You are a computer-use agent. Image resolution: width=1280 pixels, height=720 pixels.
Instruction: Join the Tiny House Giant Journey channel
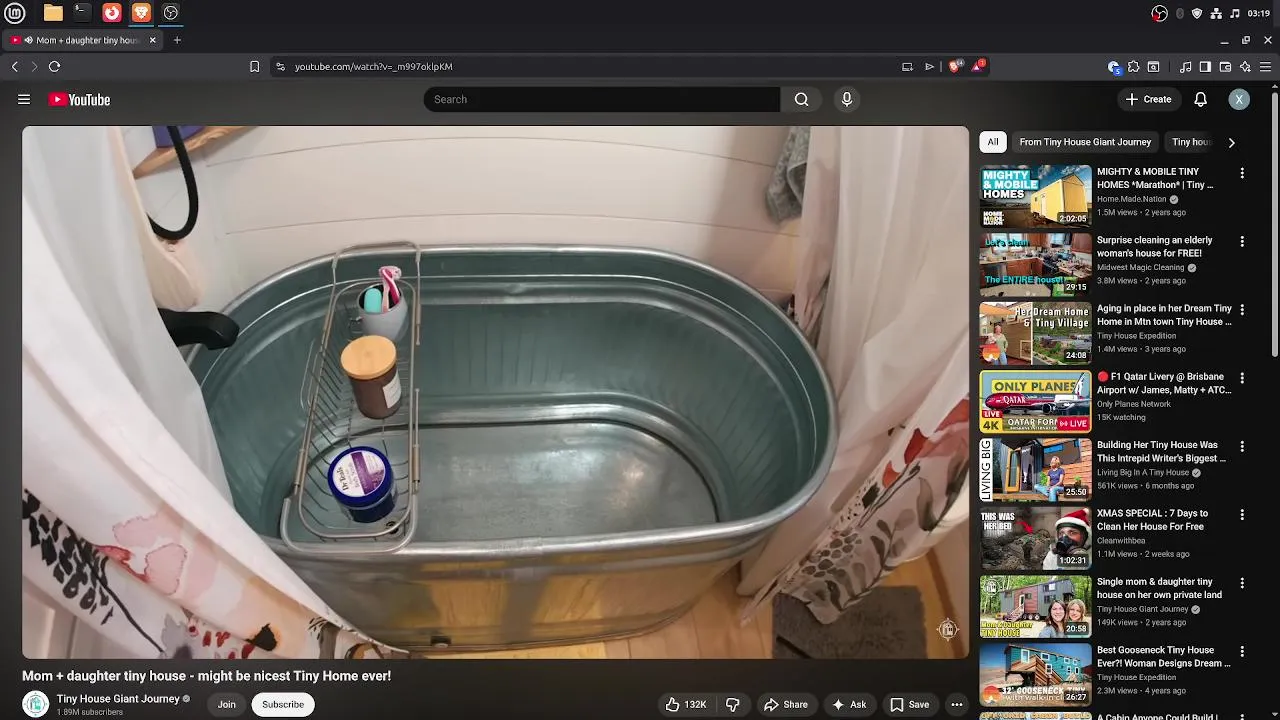point(227,704)
